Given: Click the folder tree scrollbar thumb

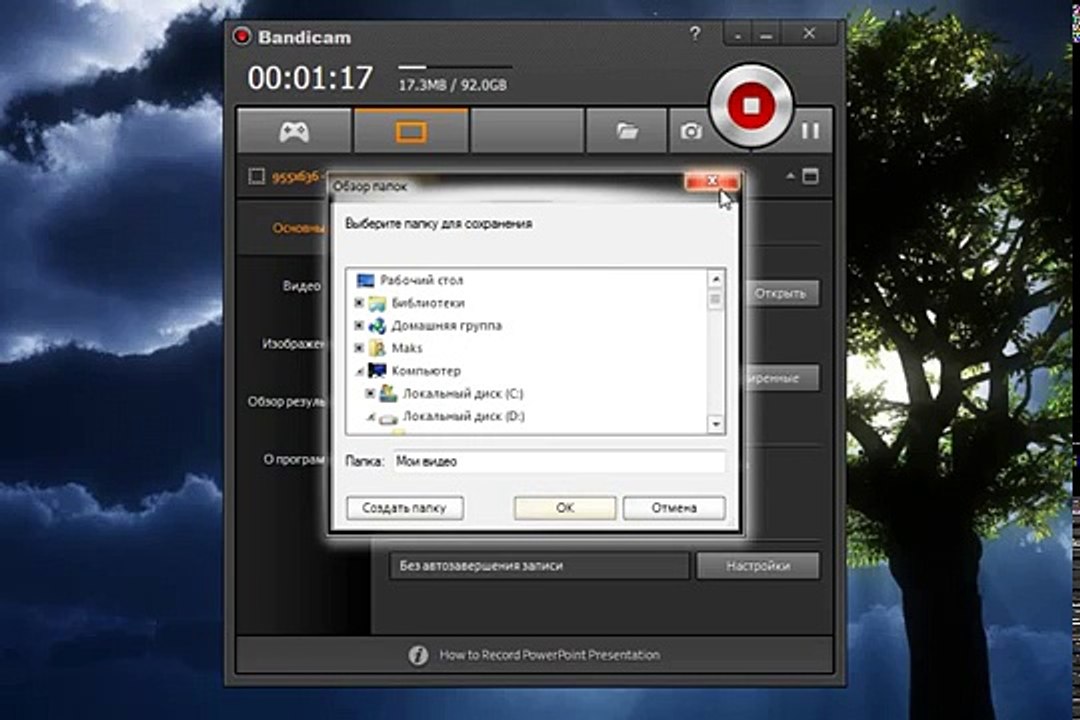Looking at the screenshot, I should [716, 300].
